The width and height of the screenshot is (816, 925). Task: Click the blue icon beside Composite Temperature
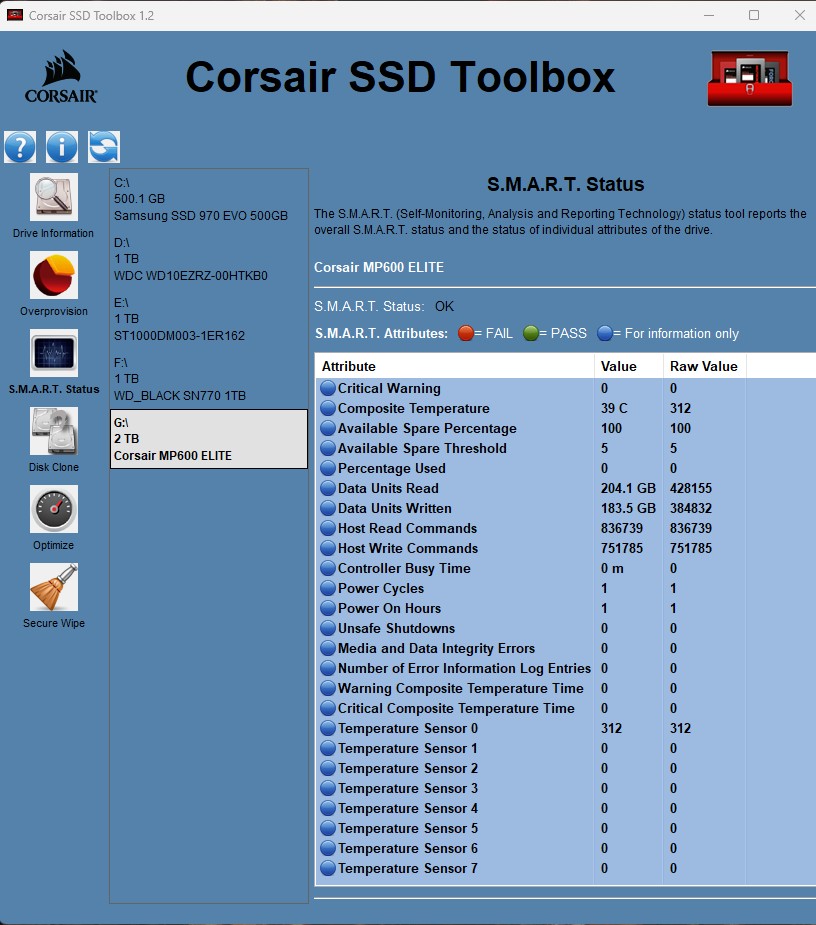[x=328, y=408]
